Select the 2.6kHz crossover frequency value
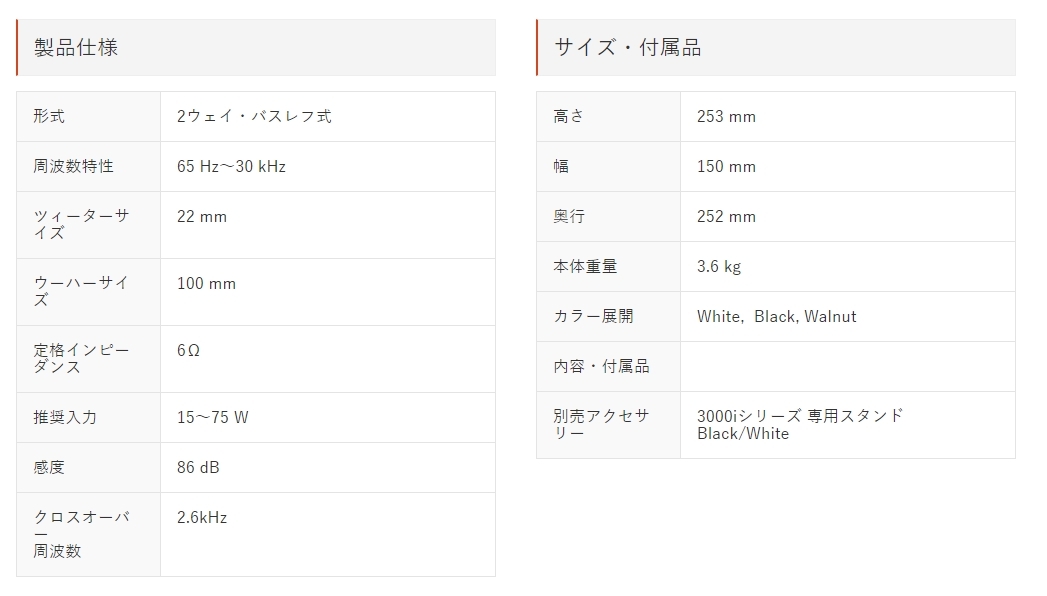 [202, 517]
